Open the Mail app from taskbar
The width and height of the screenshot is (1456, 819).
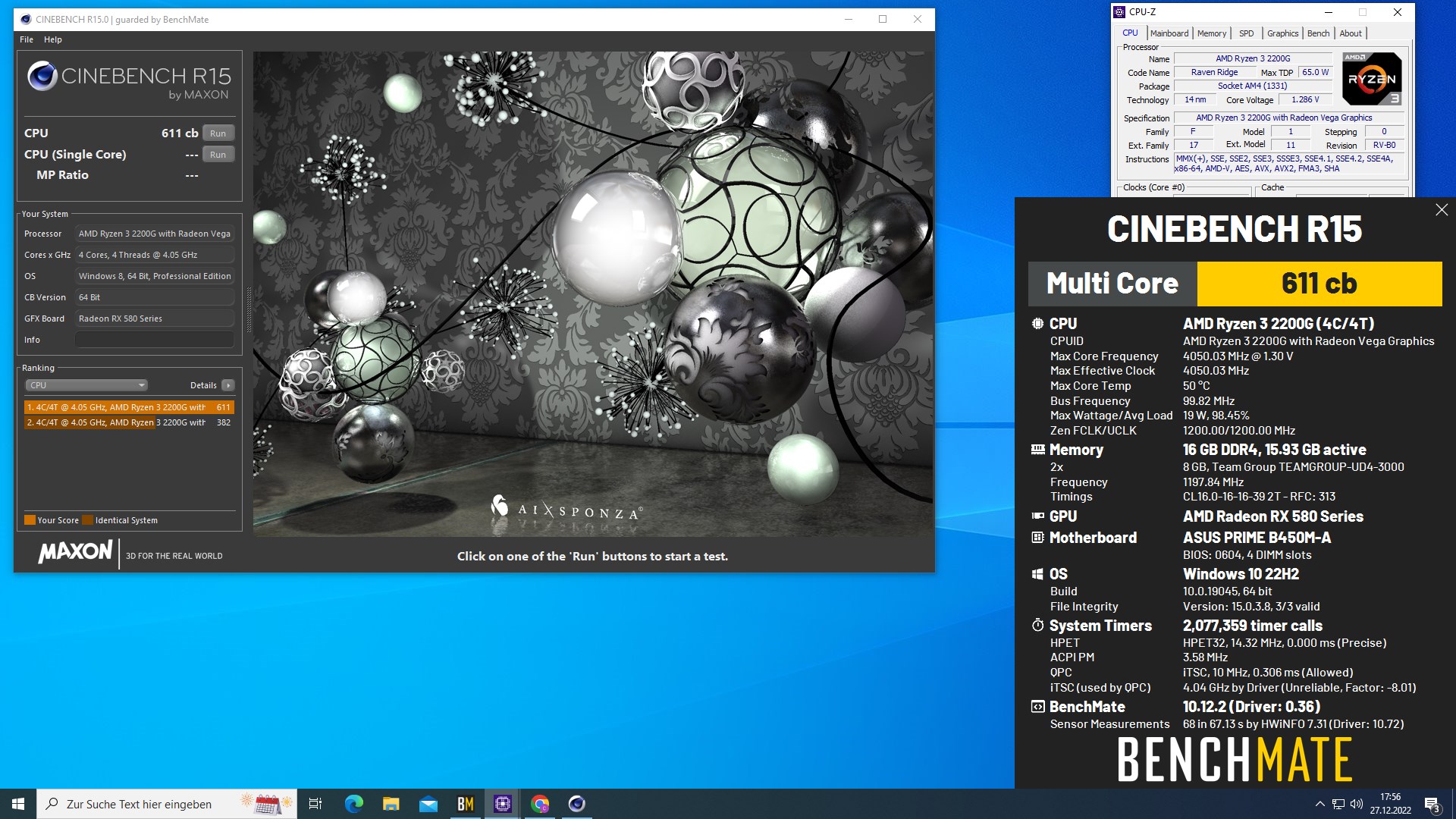coord(428,804)
